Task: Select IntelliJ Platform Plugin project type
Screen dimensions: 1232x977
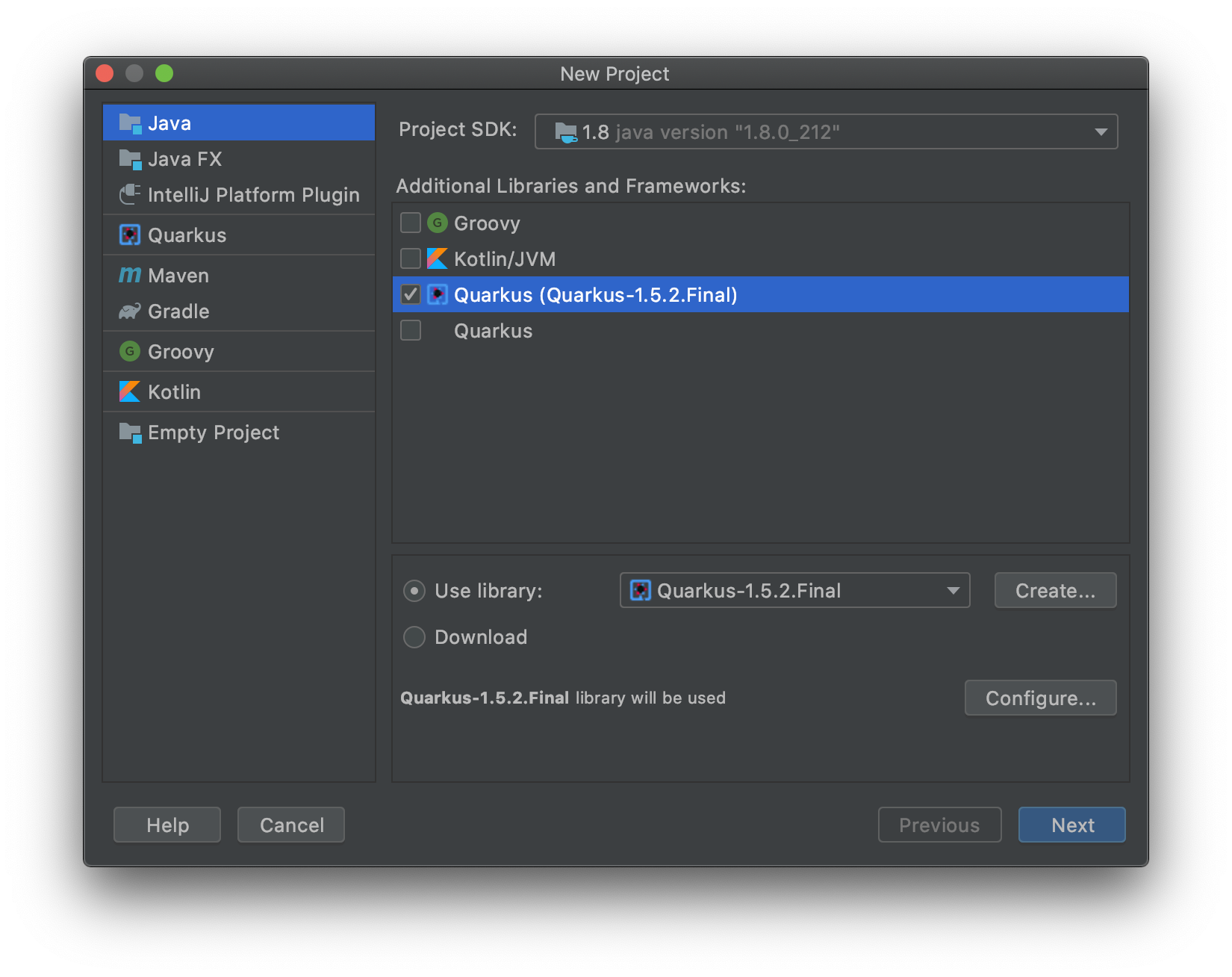Action: pyautogui.click(x=239, y=195)
